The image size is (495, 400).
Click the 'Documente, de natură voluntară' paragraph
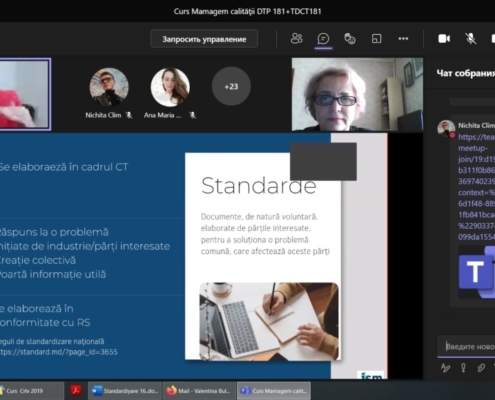(265, 234)
